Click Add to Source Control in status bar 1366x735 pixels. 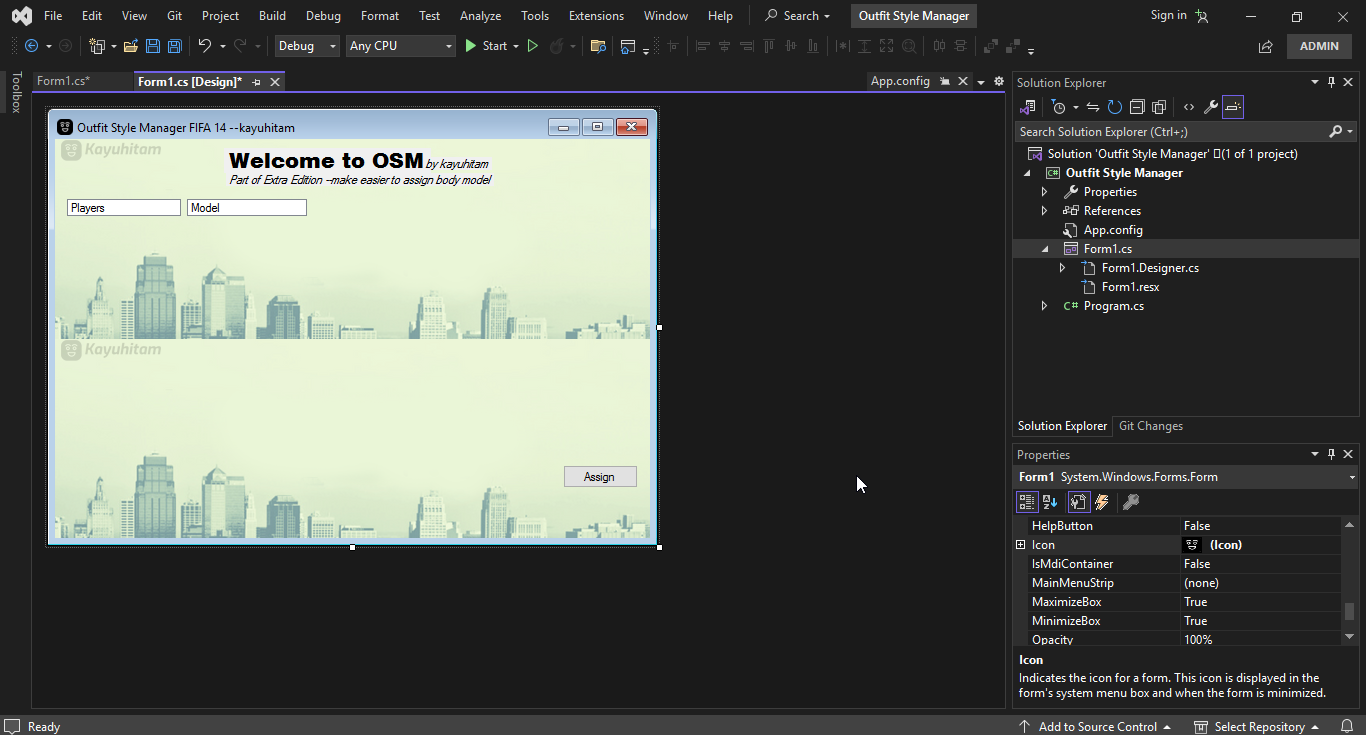pyautogui.click(x=1094, y=726)
